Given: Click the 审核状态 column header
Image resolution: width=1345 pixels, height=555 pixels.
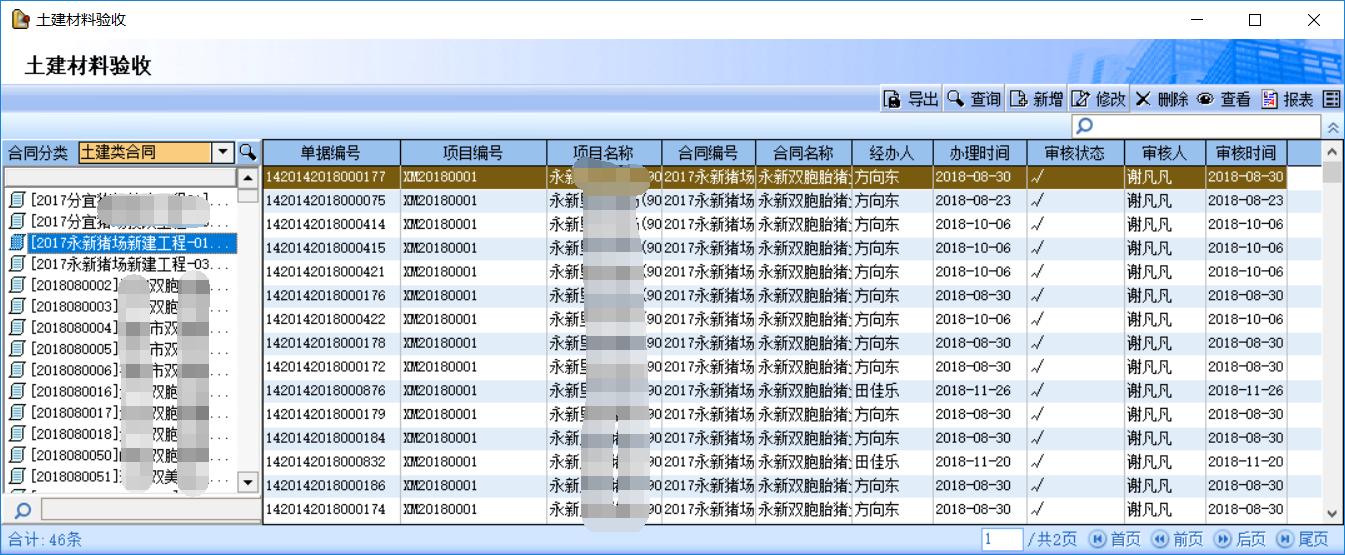Looking at the screenshot, I should coord(1074,153).
